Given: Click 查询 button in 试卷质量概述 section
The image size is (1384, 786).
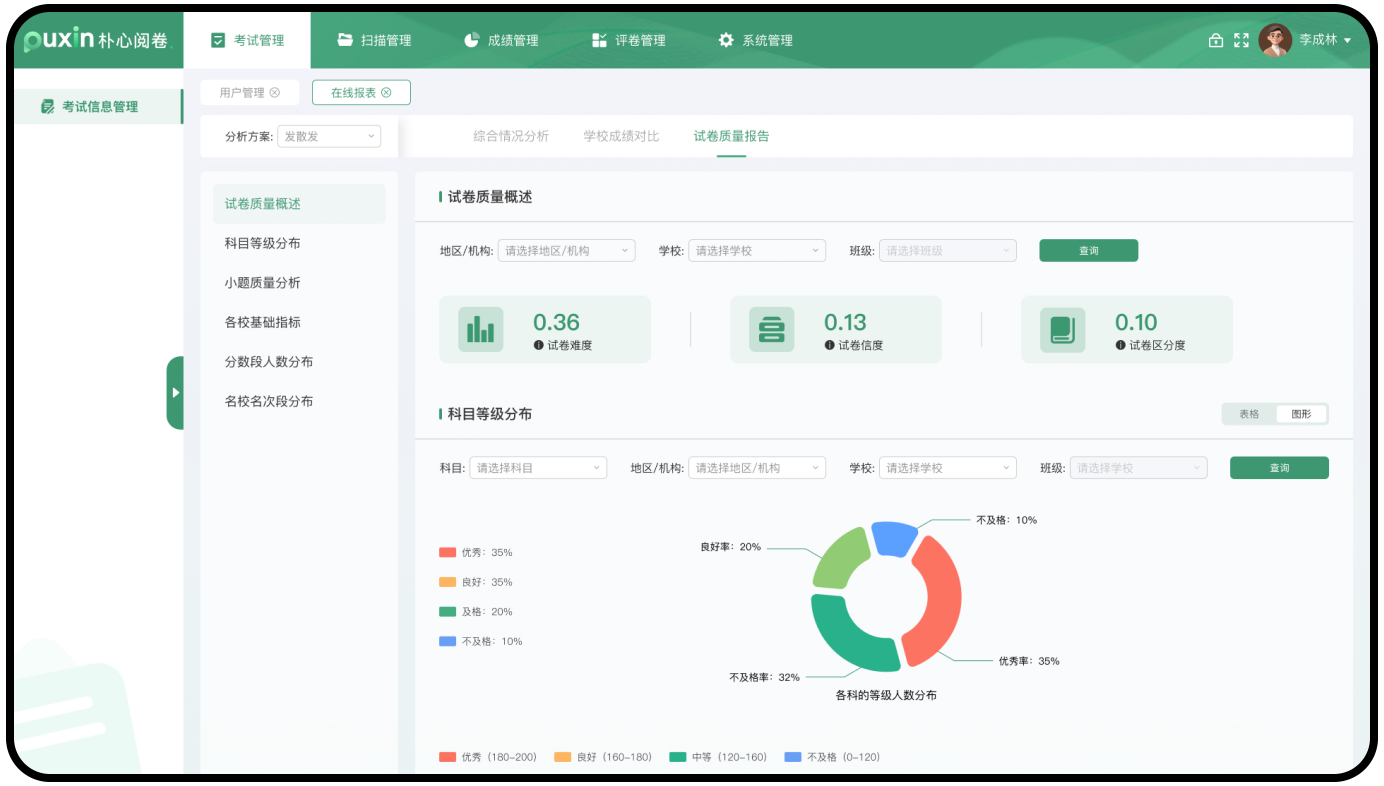Looking at the screenshot, I should coord(1088,251).
